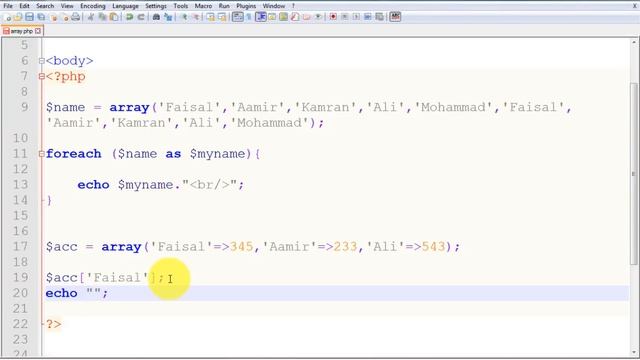Close the array.php tab with its X

38,31
